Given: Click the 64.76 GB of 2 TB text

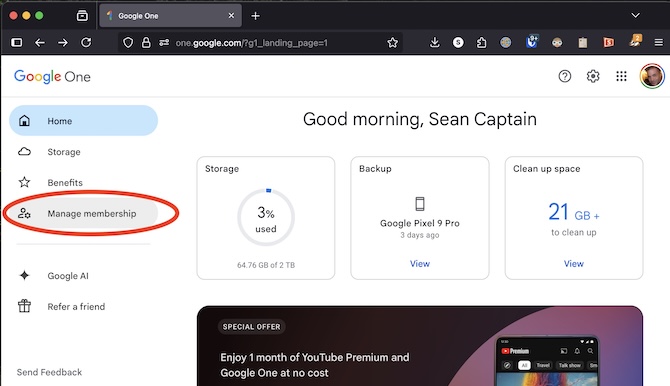Looking at the screenshot, I should point(266,265).
